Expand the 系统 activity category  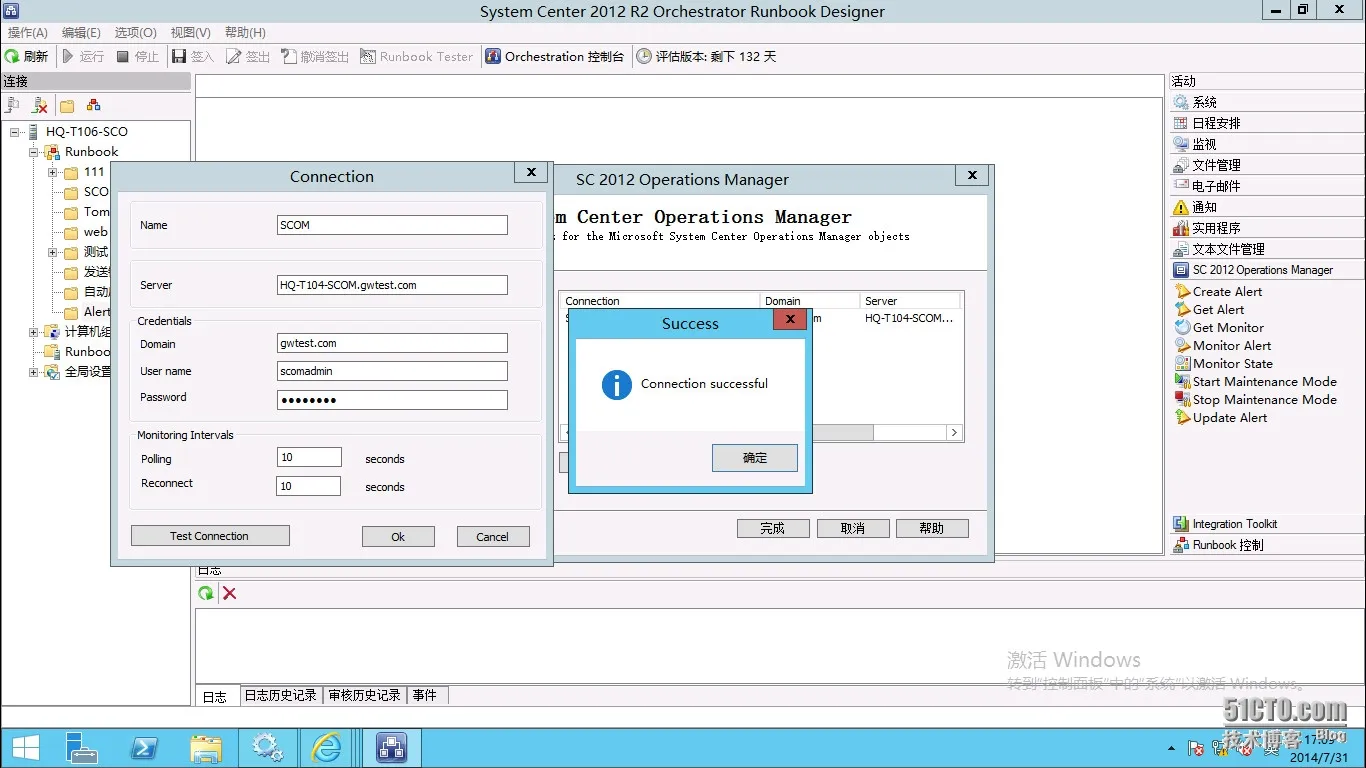click(1268, 102)
